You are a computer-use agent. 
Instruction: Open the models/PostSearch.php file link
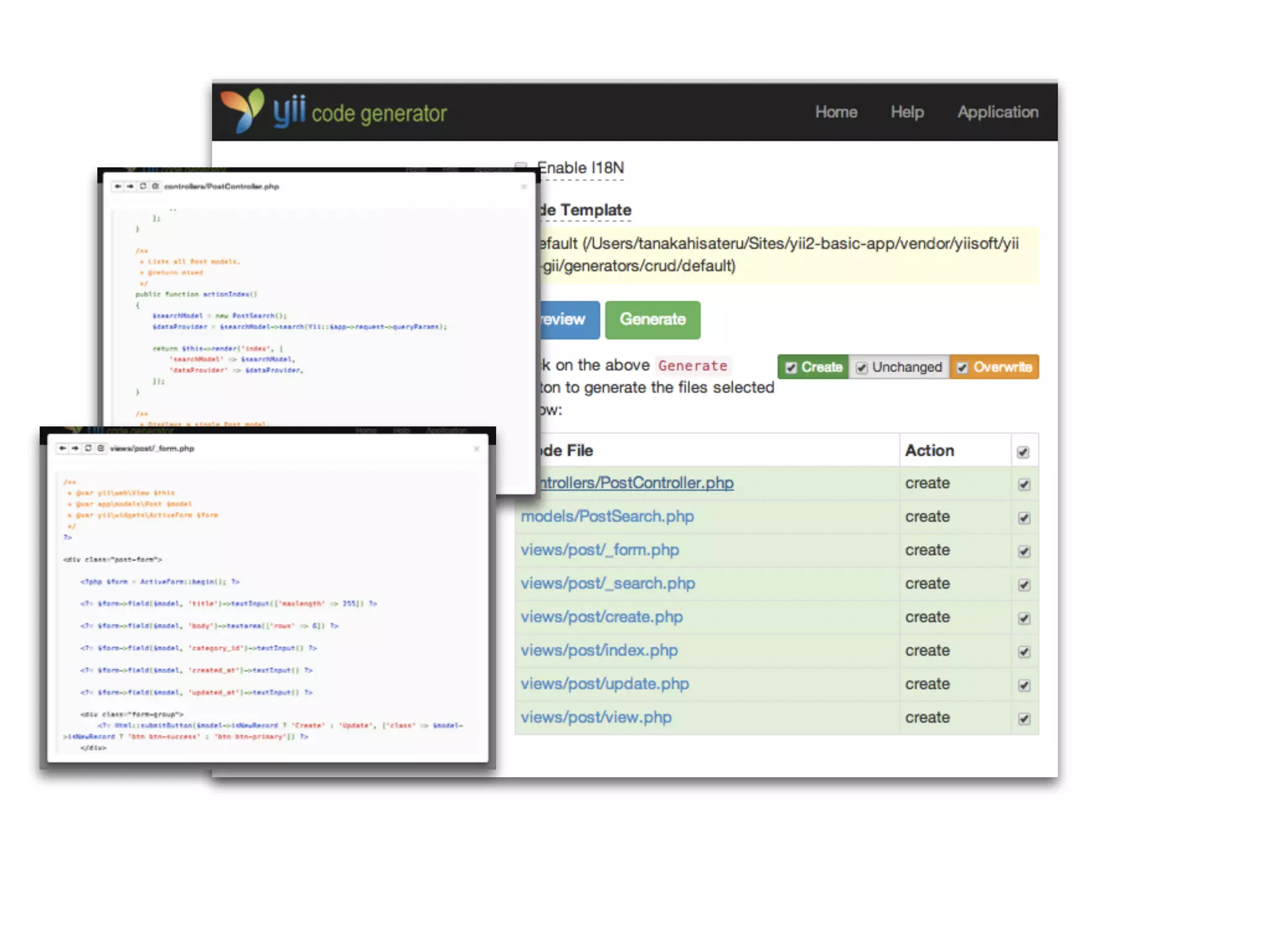pos(607,516)
